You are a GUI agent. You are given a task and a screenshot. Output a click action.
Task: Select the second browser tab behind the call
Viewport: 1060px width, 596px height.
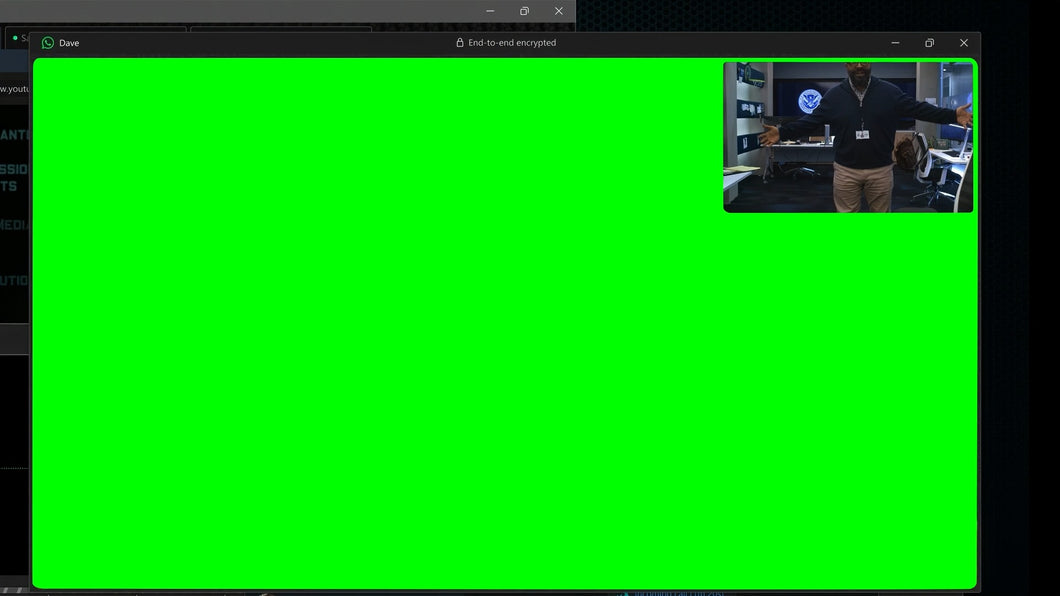[280, 29]
